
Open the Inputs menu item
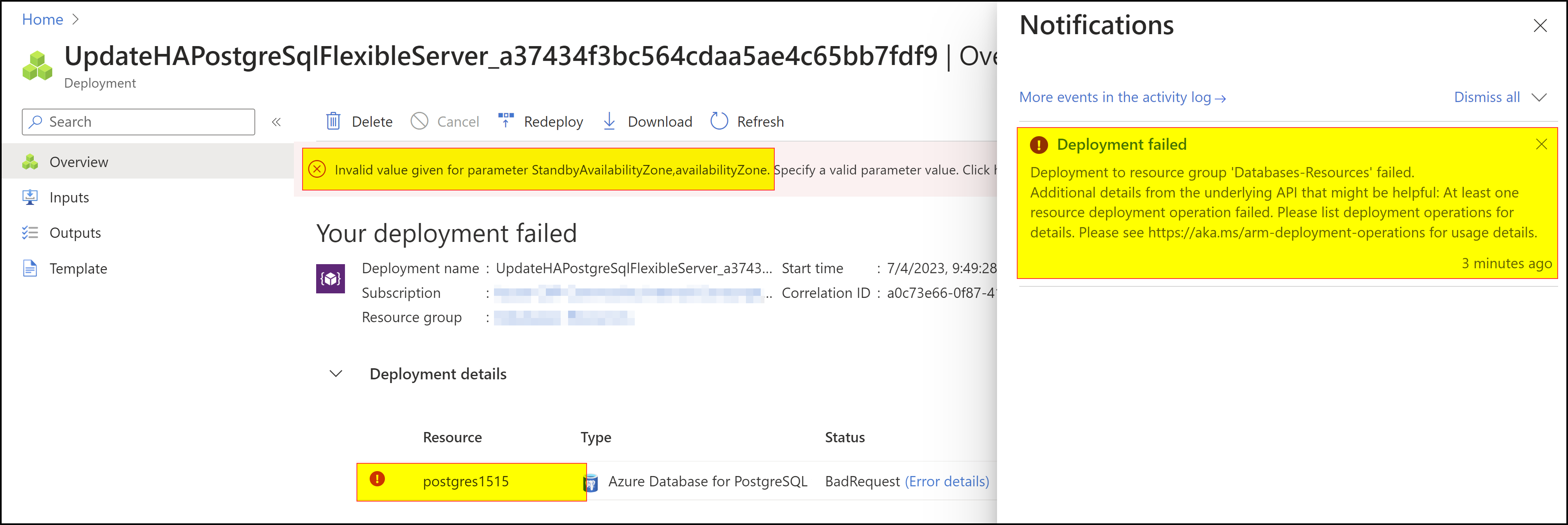[148, 198]
